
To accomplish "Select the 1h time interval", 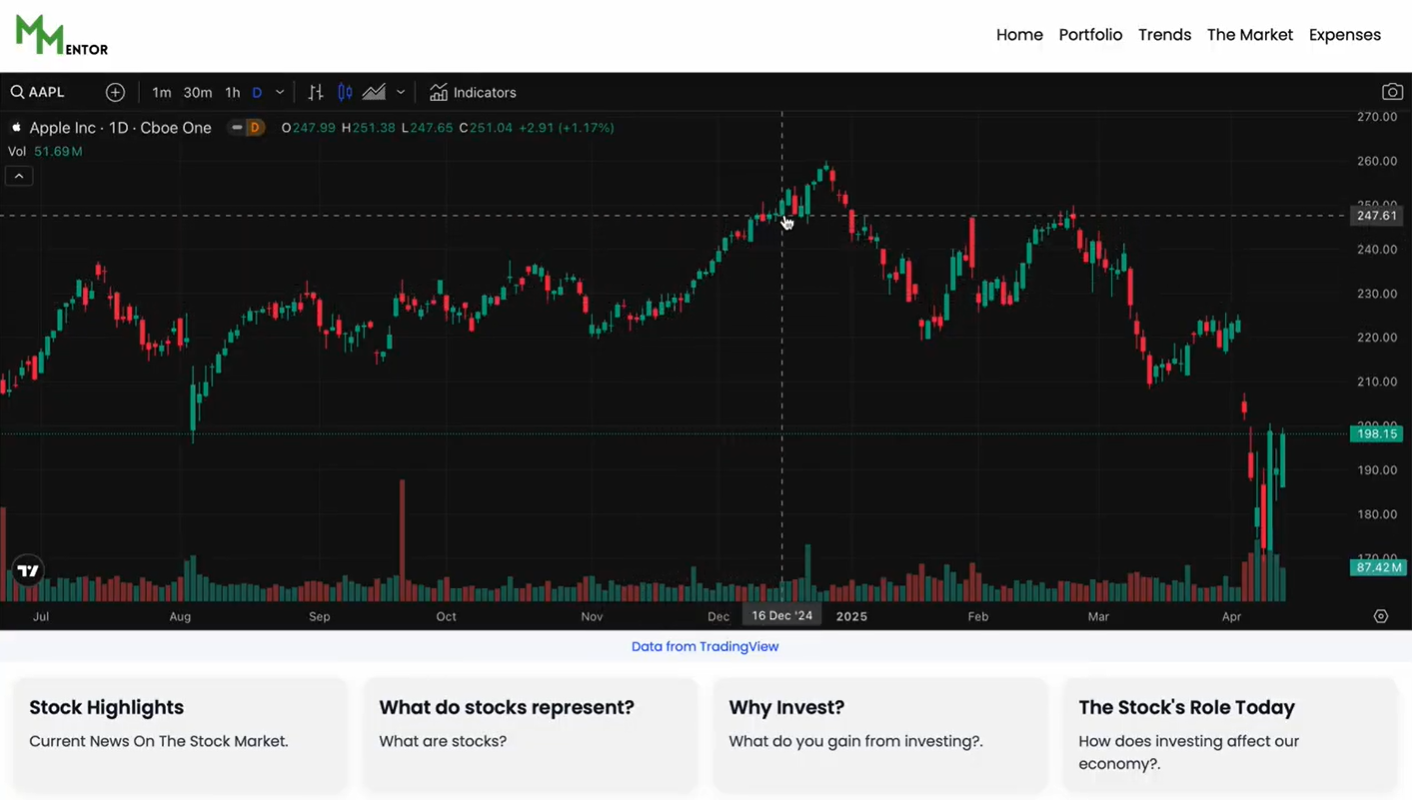I will click(232, 92).
